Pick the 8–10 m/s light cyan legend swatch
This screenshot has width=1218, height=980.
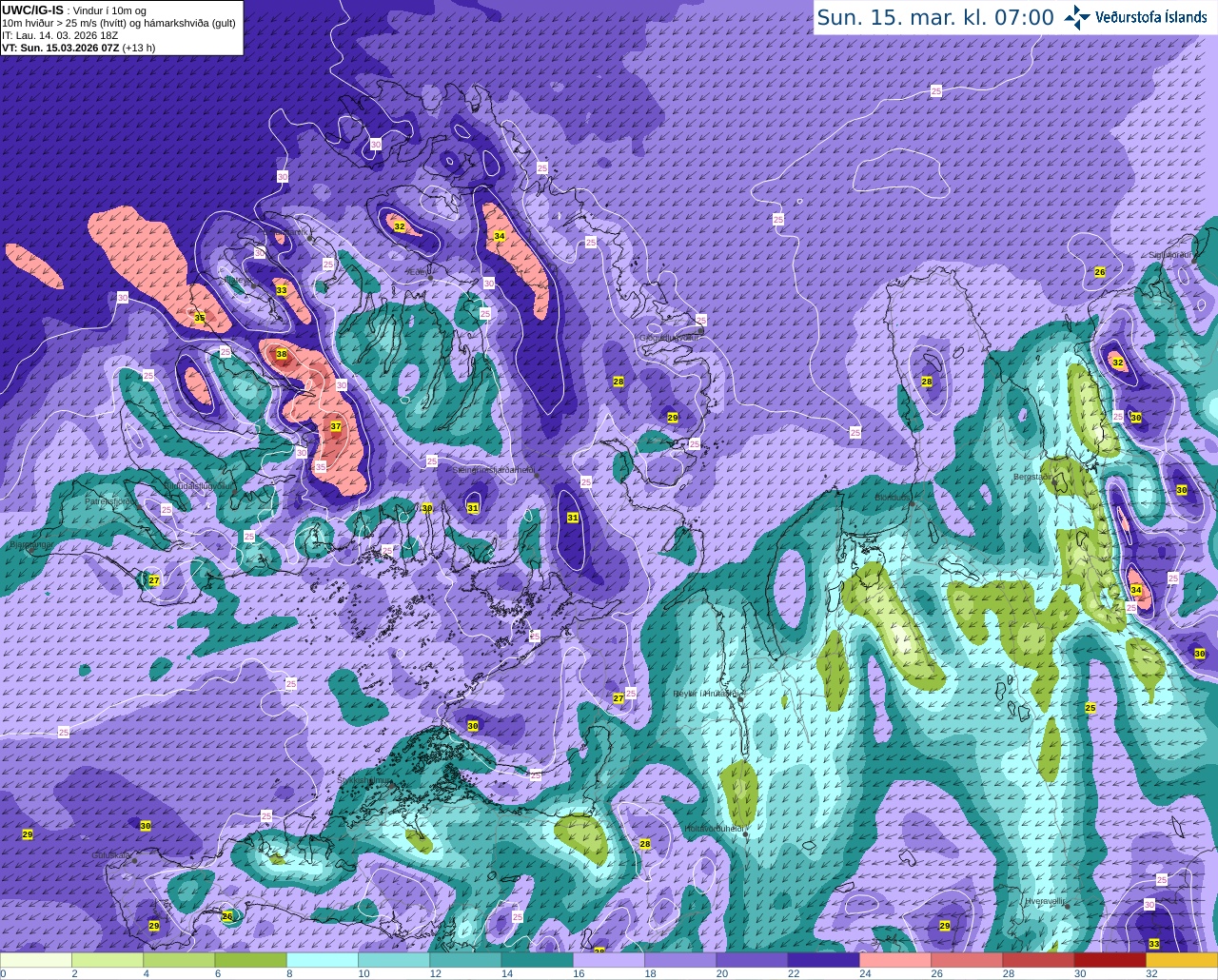pos(323,960)
